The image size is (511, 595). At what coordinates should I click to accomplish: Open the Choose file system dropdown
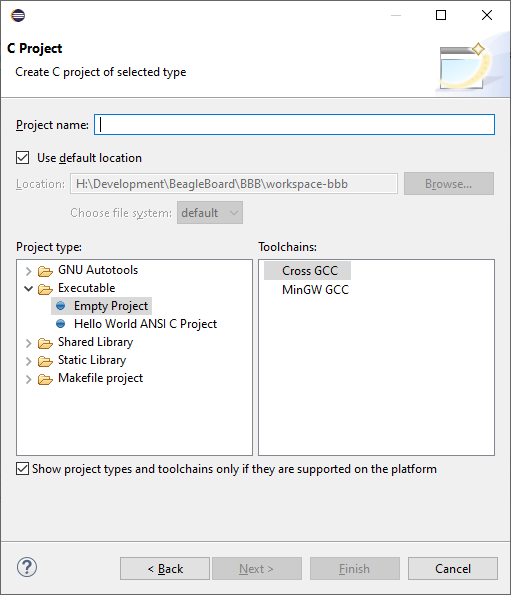point(210,212)
